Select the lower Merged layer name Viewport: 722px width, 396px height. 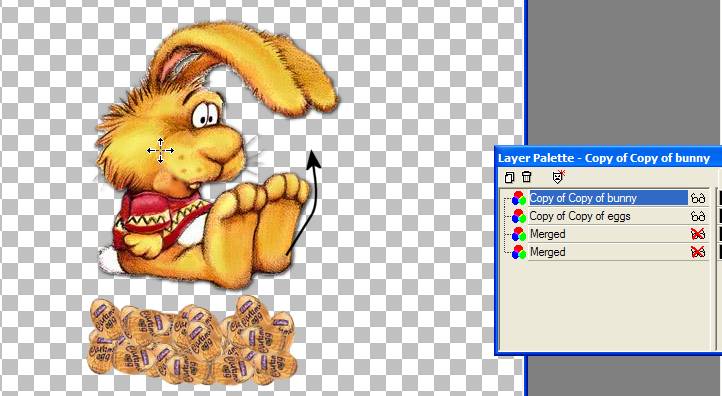(547, 252)
